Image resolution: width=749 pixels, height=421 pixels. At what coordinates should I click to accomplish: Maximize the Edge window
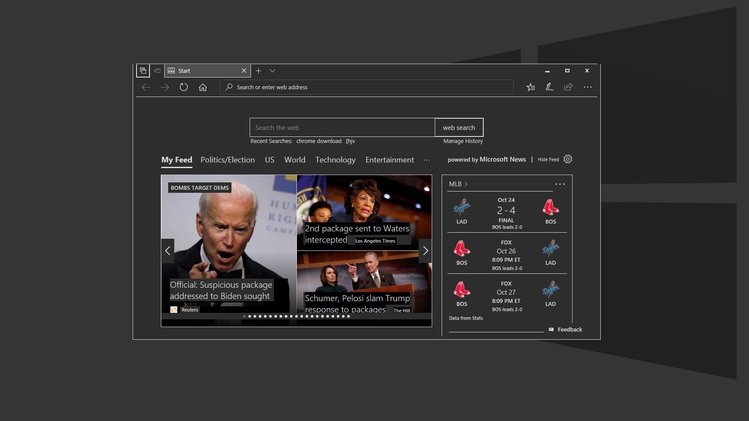pyautogui.click(x=567, y=71)
